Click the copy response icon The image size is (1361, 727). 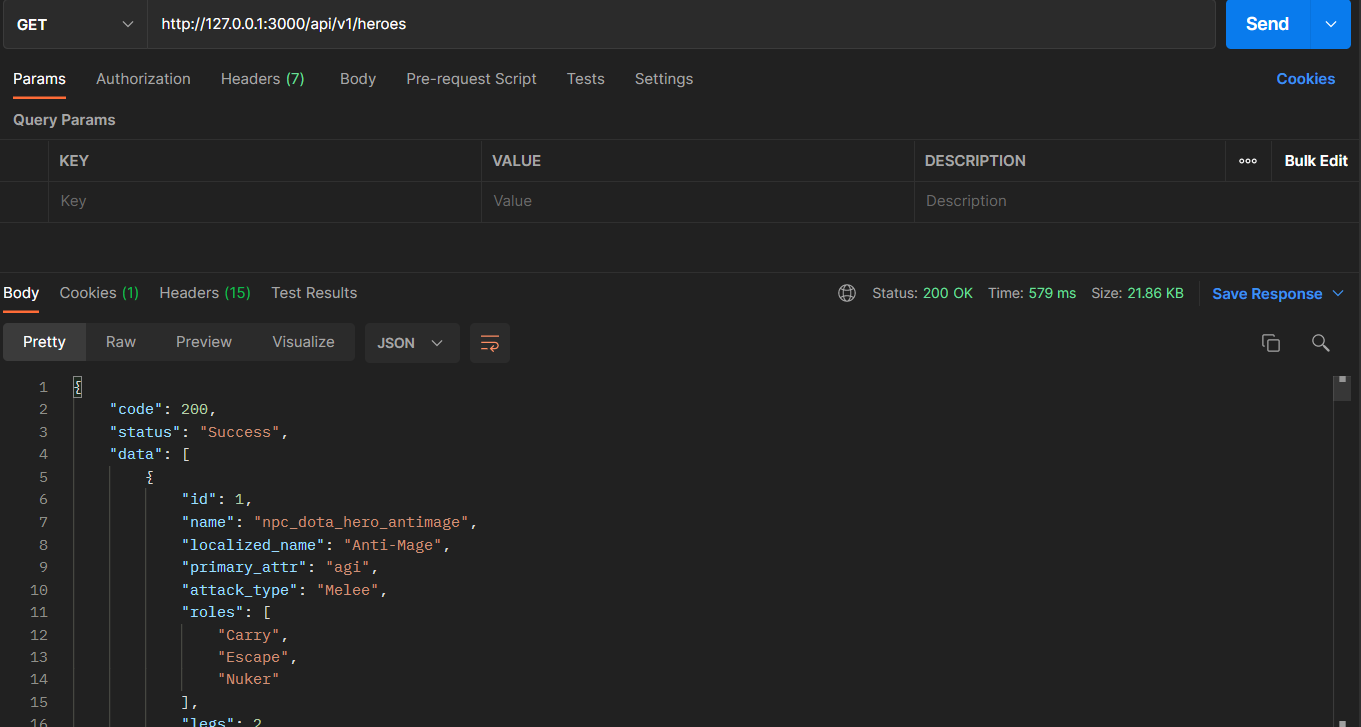[1271, 343]
